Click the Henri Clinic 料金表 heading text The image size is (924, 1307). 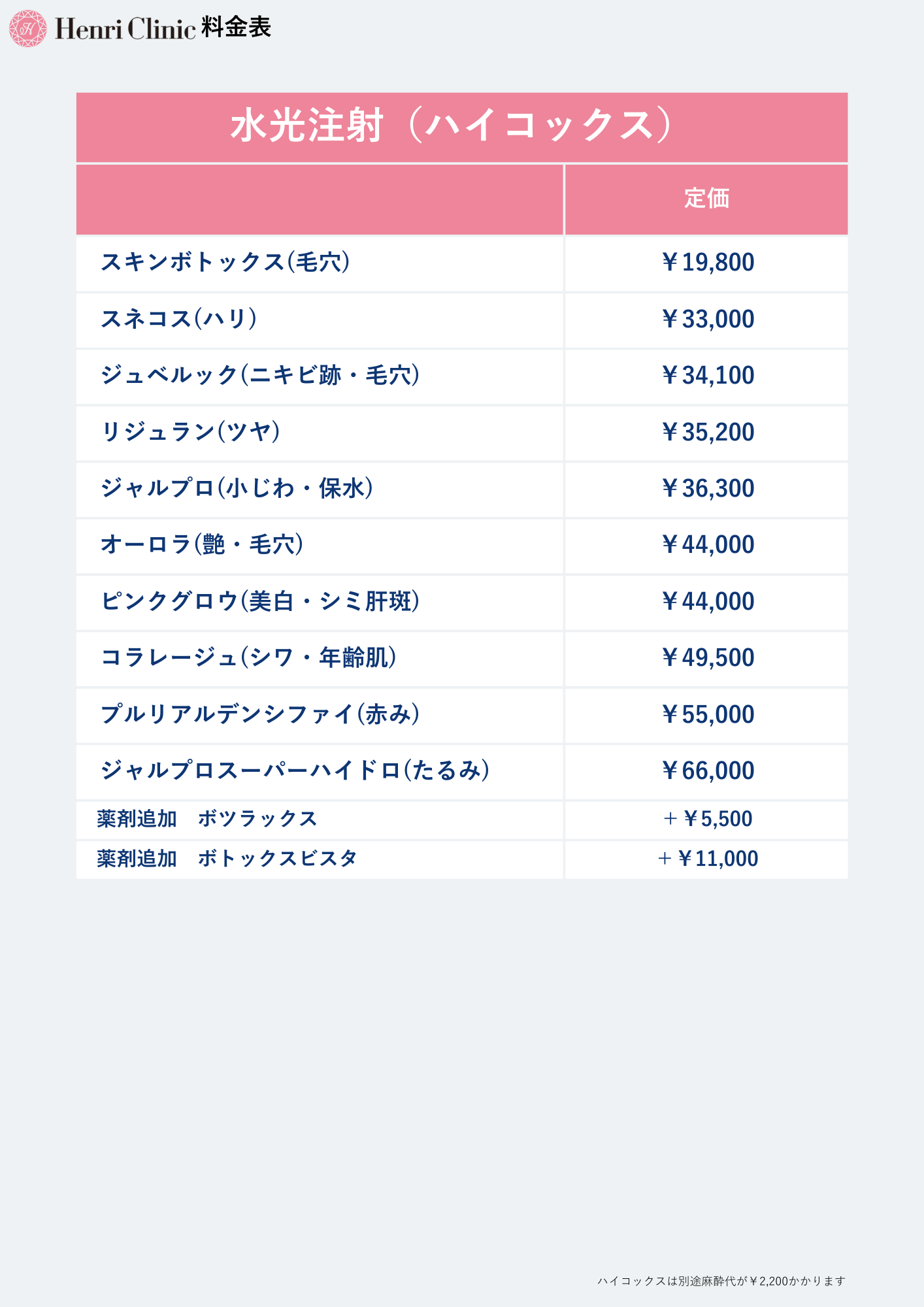pyautogui.click(x=163, y=28)
